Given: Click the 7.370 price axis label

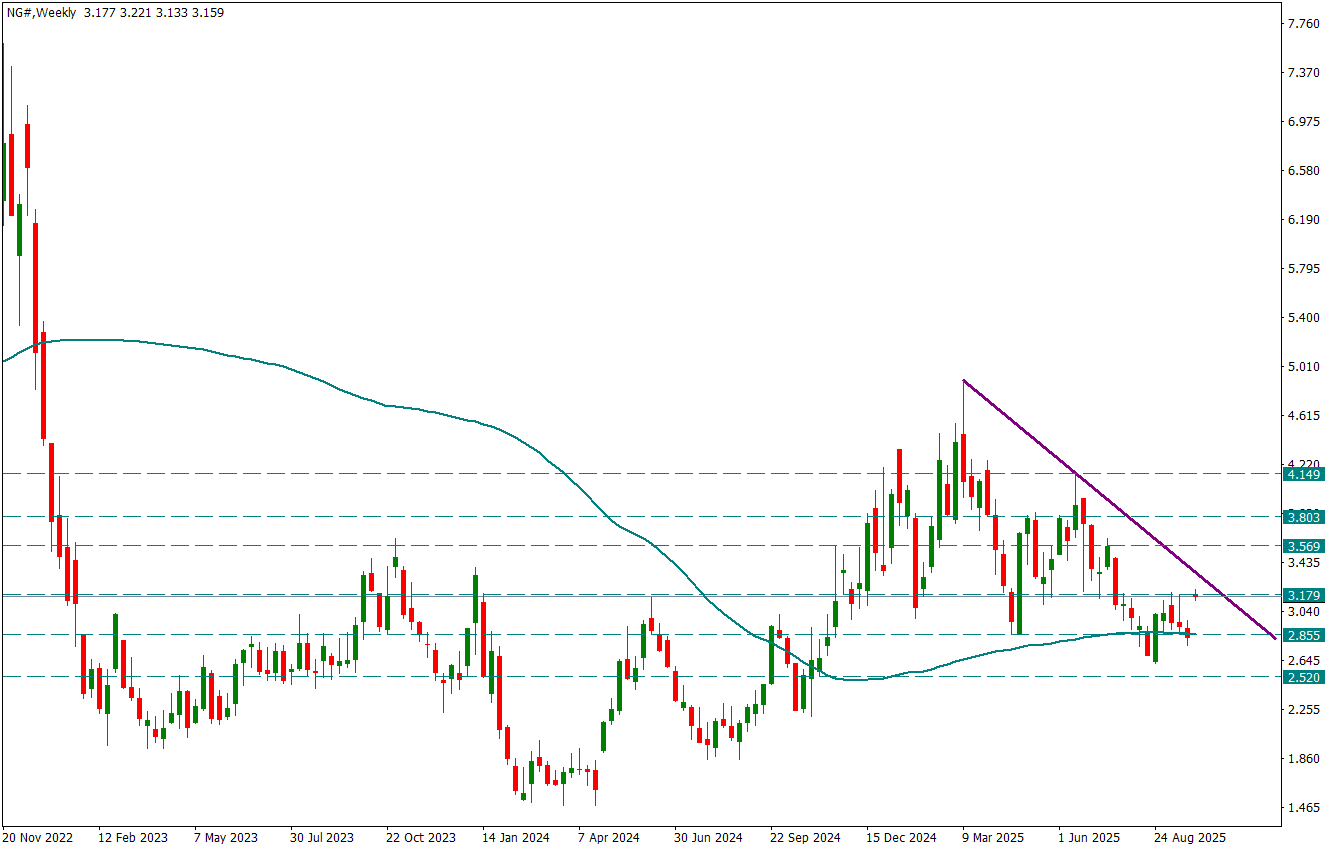Looking at the screenshot, I should click(x=1306, y=72).
